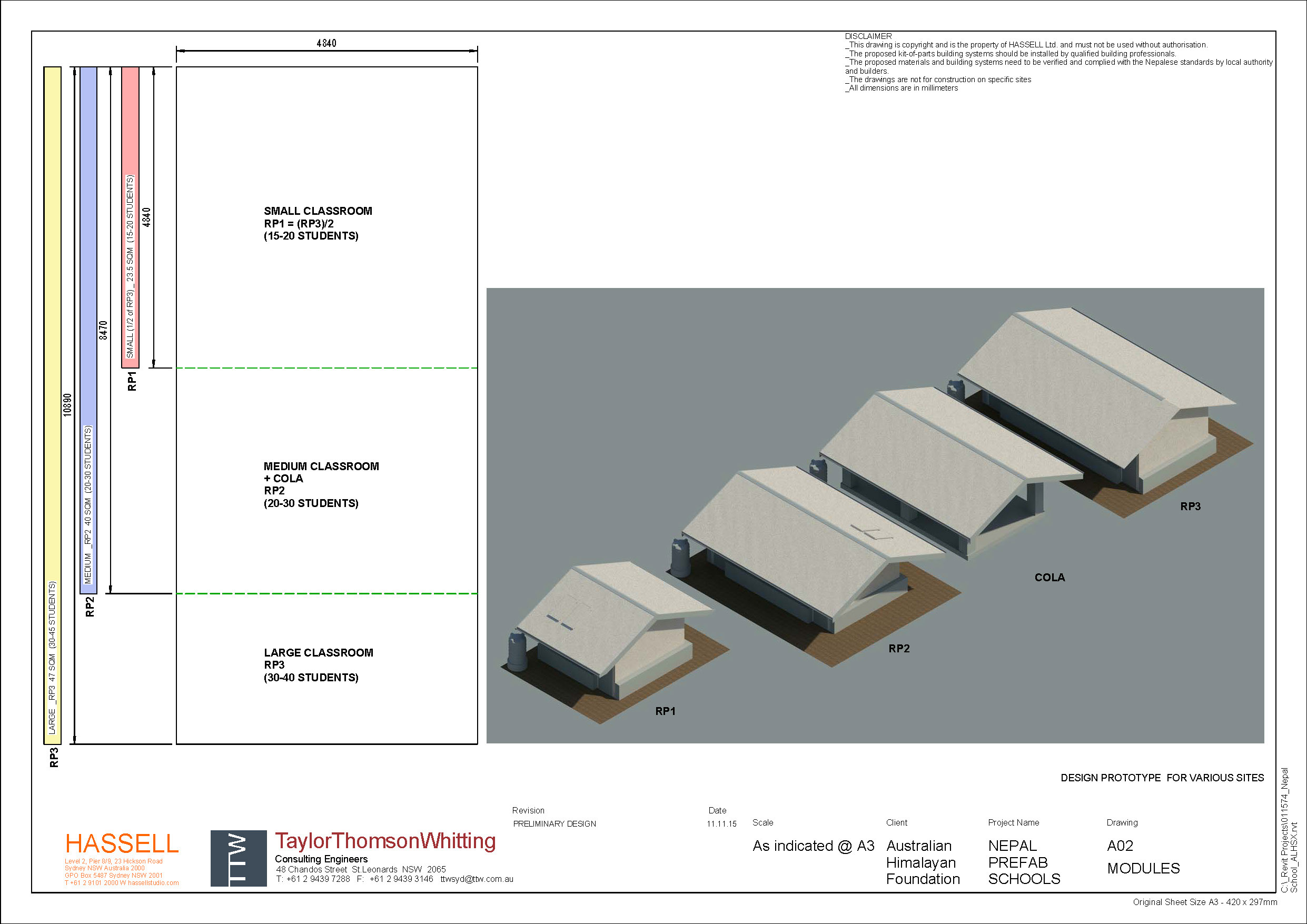This screenshot has height=924, width=1307.
Task: Click the DISCLAIMER heading text
Action: 868,36
